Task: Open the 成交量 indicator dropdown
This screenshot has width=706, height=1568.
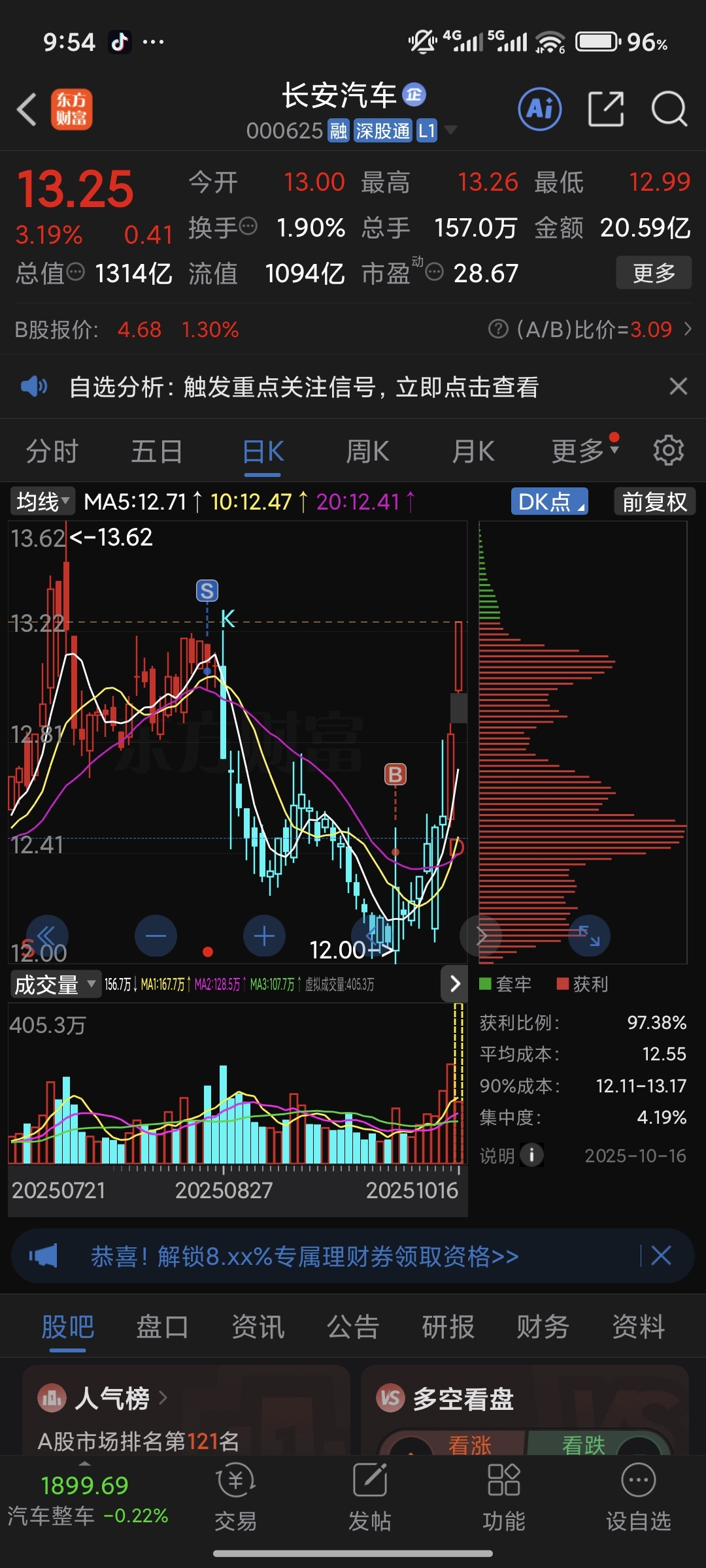Action: pos(55,984)
